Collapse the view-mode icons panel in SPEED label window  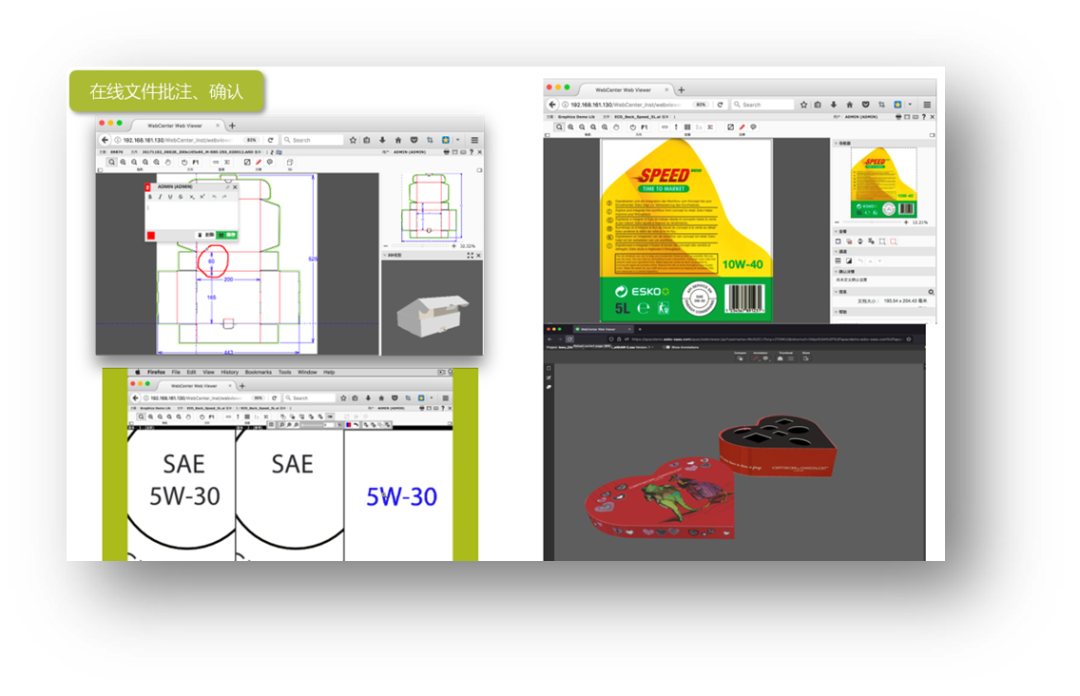pos(835,232)
